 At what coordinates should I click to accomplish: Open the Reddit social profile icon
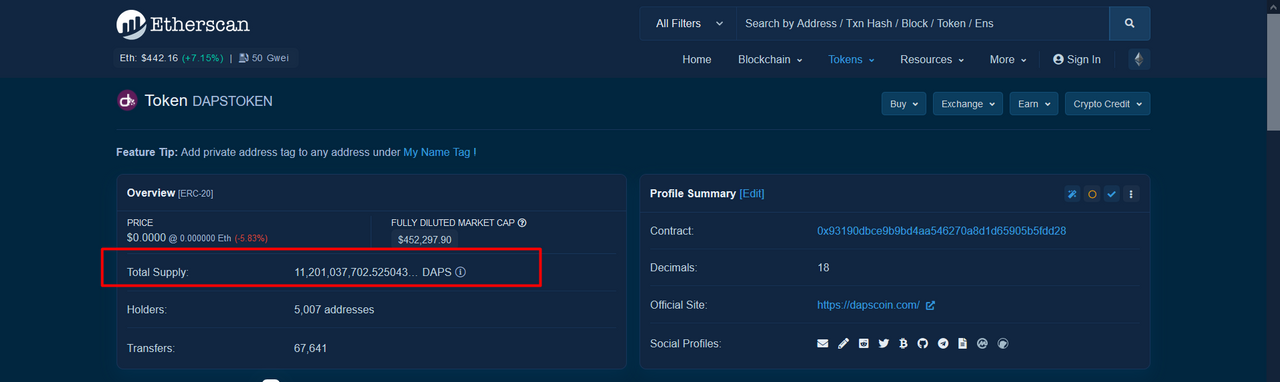coord(863,344)
